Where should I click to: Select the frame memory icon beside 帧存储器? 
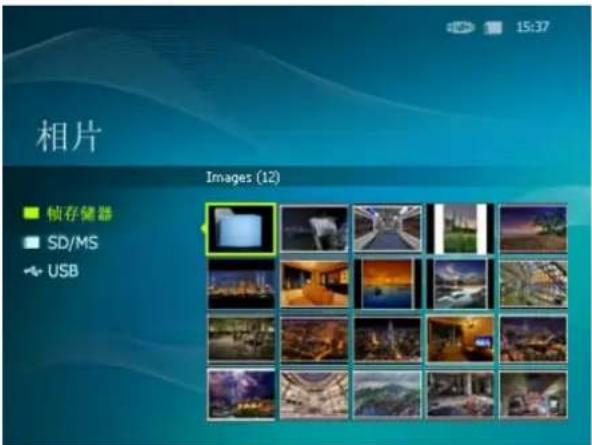click(31, 213)
